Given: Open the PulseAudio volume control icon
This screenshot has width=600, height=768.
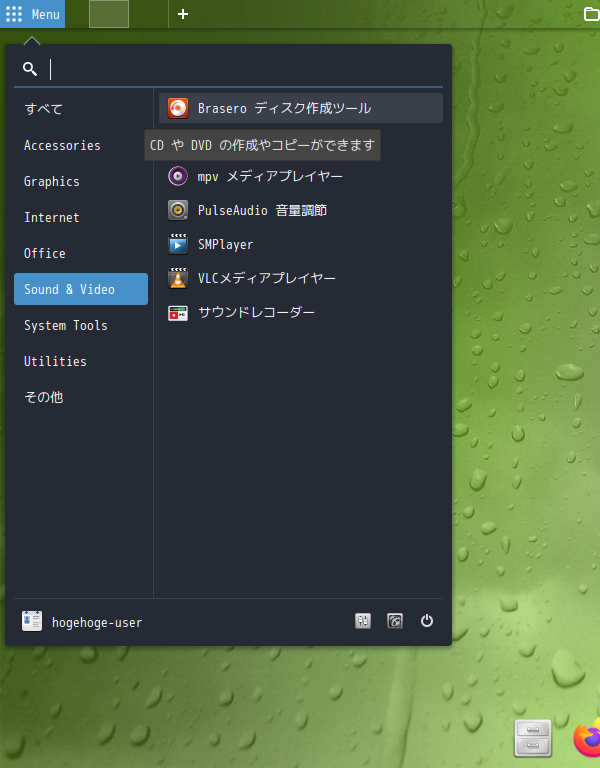Looking at the screenshot, I should coord(178,210).
